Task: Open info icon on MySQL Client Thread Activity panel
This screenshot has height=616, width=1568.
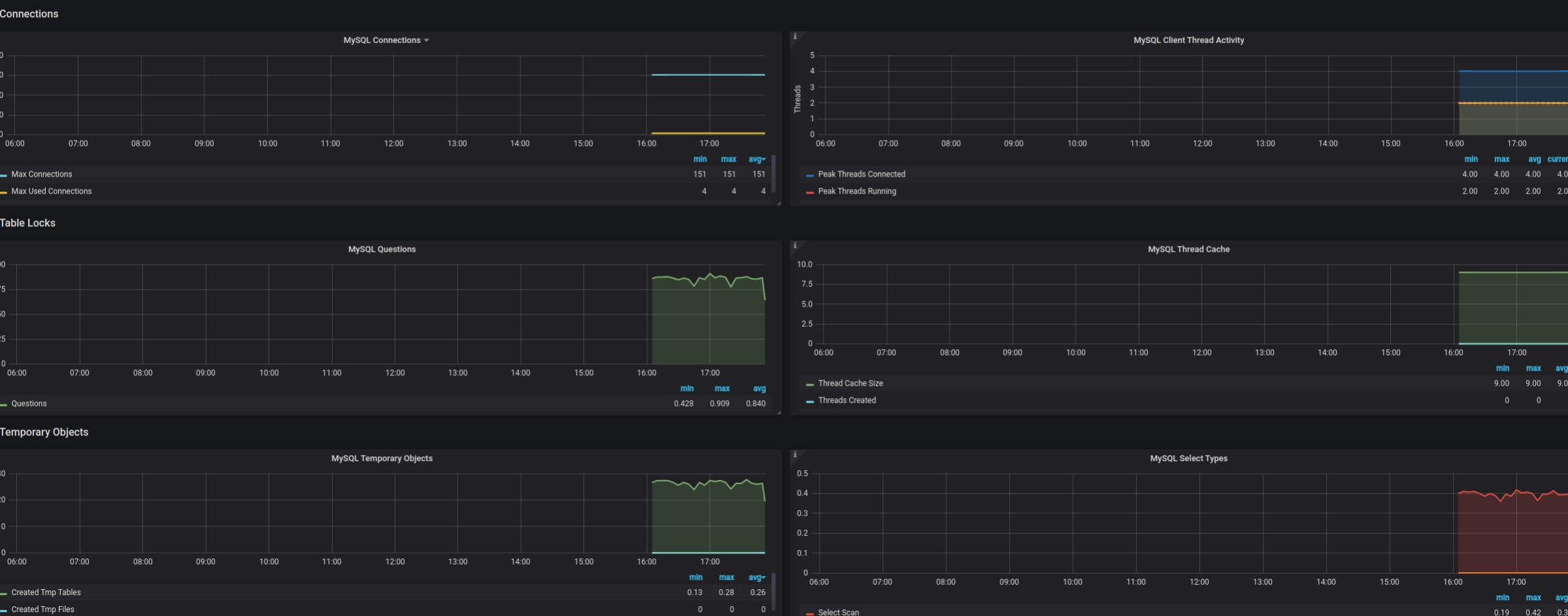Action: [795, 37]
